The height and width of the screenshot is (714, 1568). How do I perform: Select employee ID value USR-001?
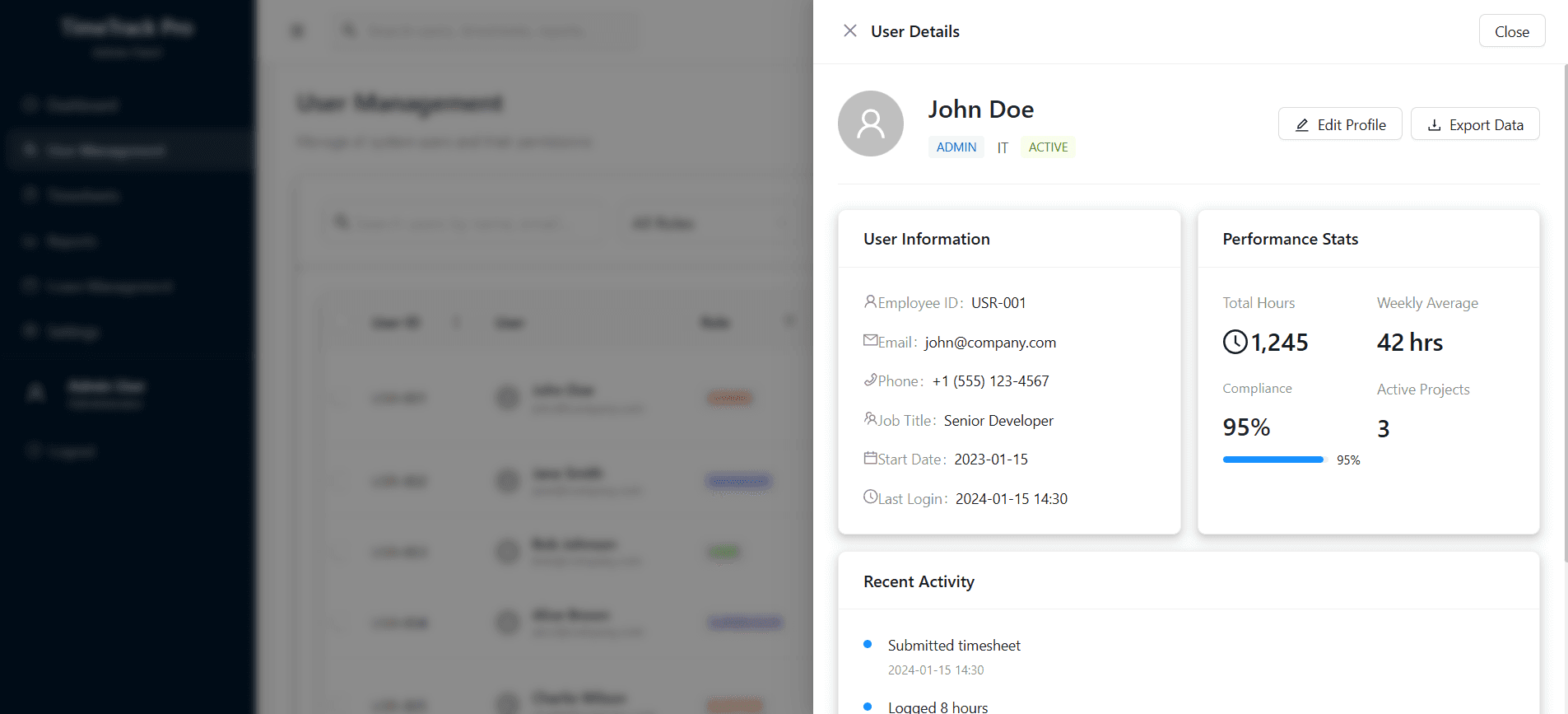pyautogui.click(x=998, y=303)
